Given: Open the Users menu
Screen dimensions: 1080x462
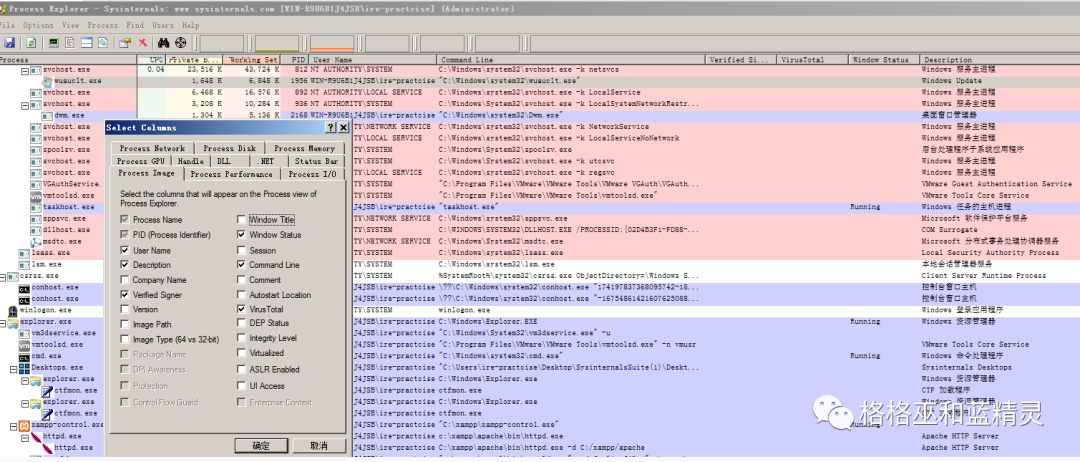Looking at the screenshot, I should [163, 25].
